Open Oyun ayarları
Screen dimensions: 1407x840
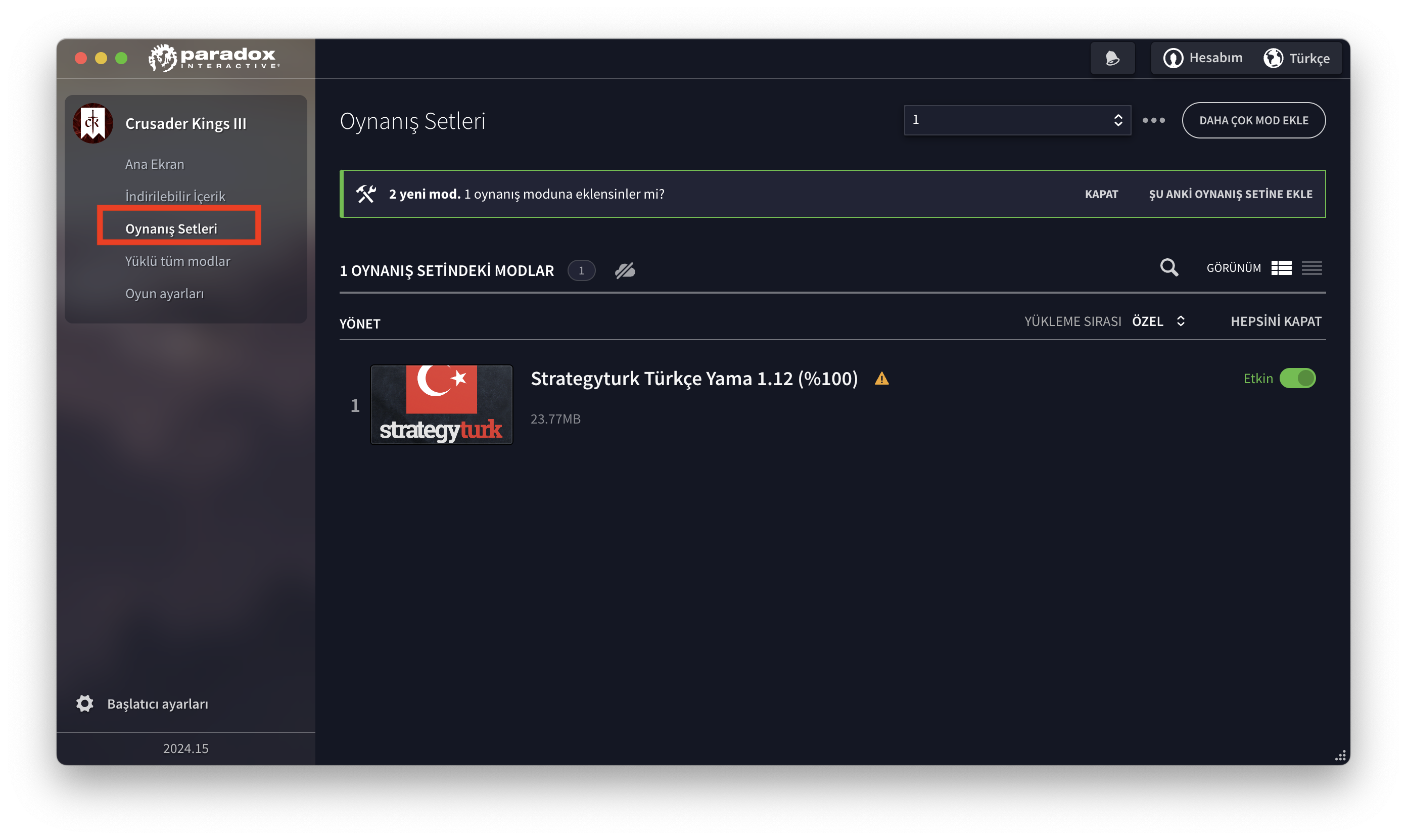(165, 294)
